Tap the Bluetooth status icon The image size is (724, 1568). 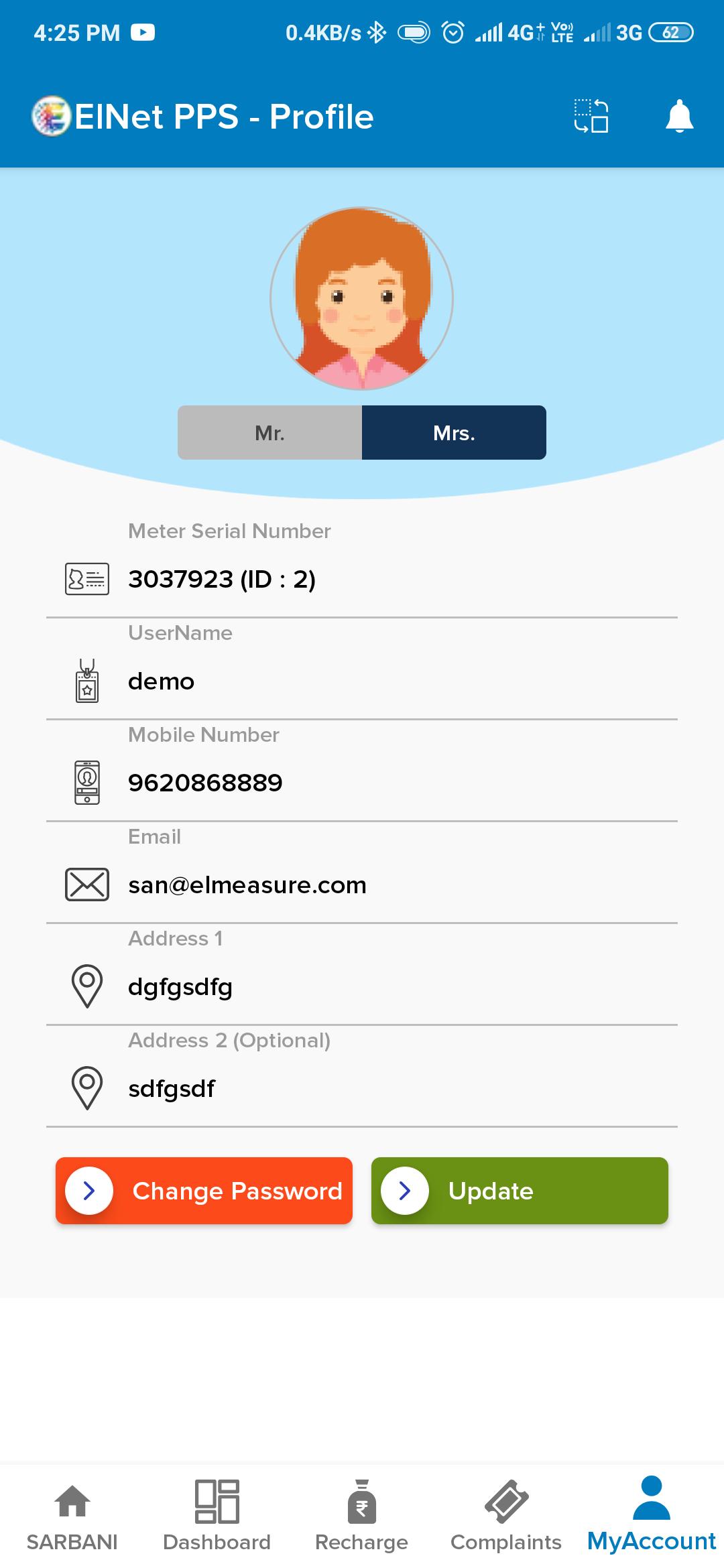pos(377,32)
